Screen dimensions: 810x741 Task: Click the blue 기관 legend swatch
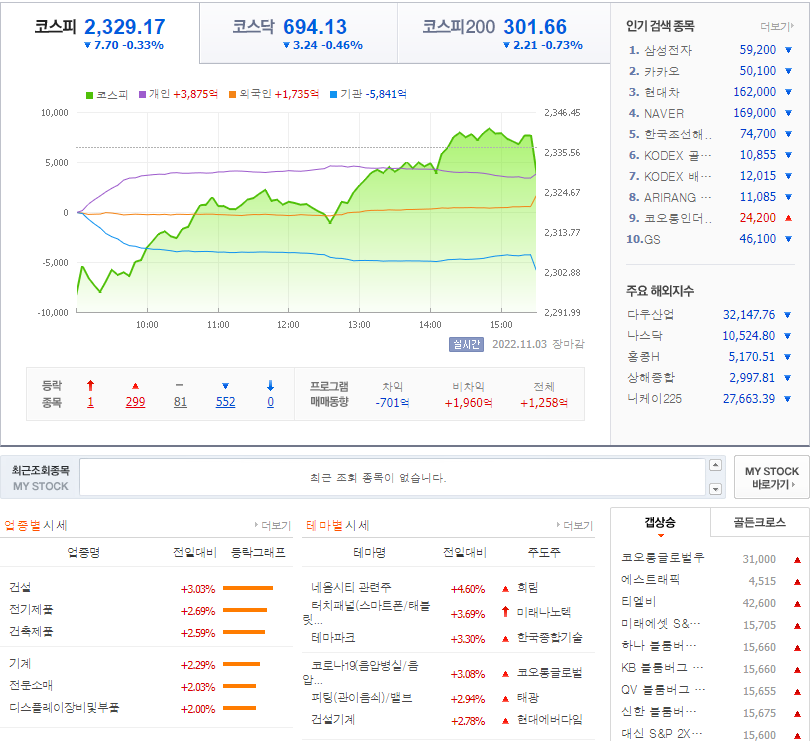[x=333, y=95]
